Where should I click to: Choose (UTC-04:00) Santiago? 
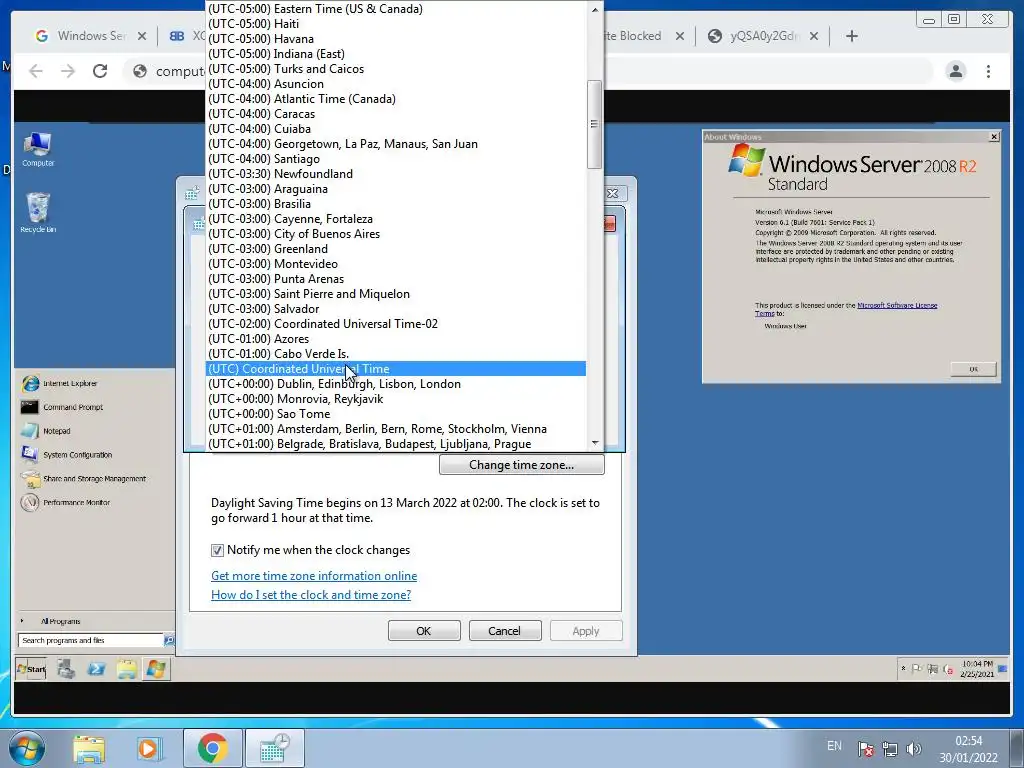point(396,159)
